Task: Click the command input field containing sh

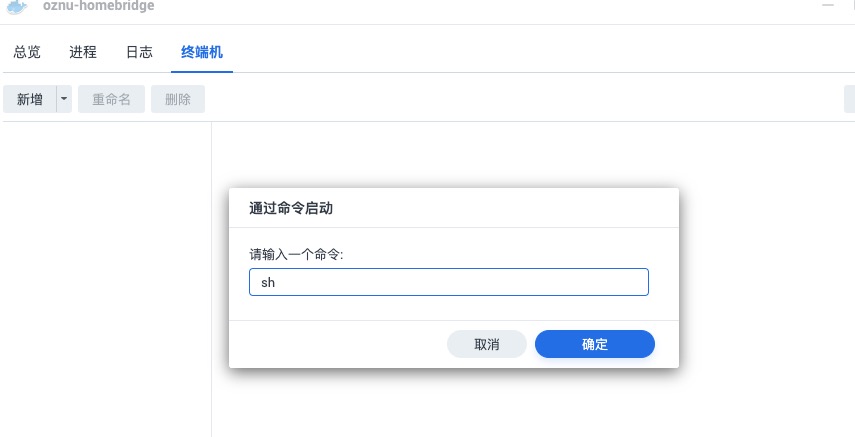Action: tap(448, 282)
